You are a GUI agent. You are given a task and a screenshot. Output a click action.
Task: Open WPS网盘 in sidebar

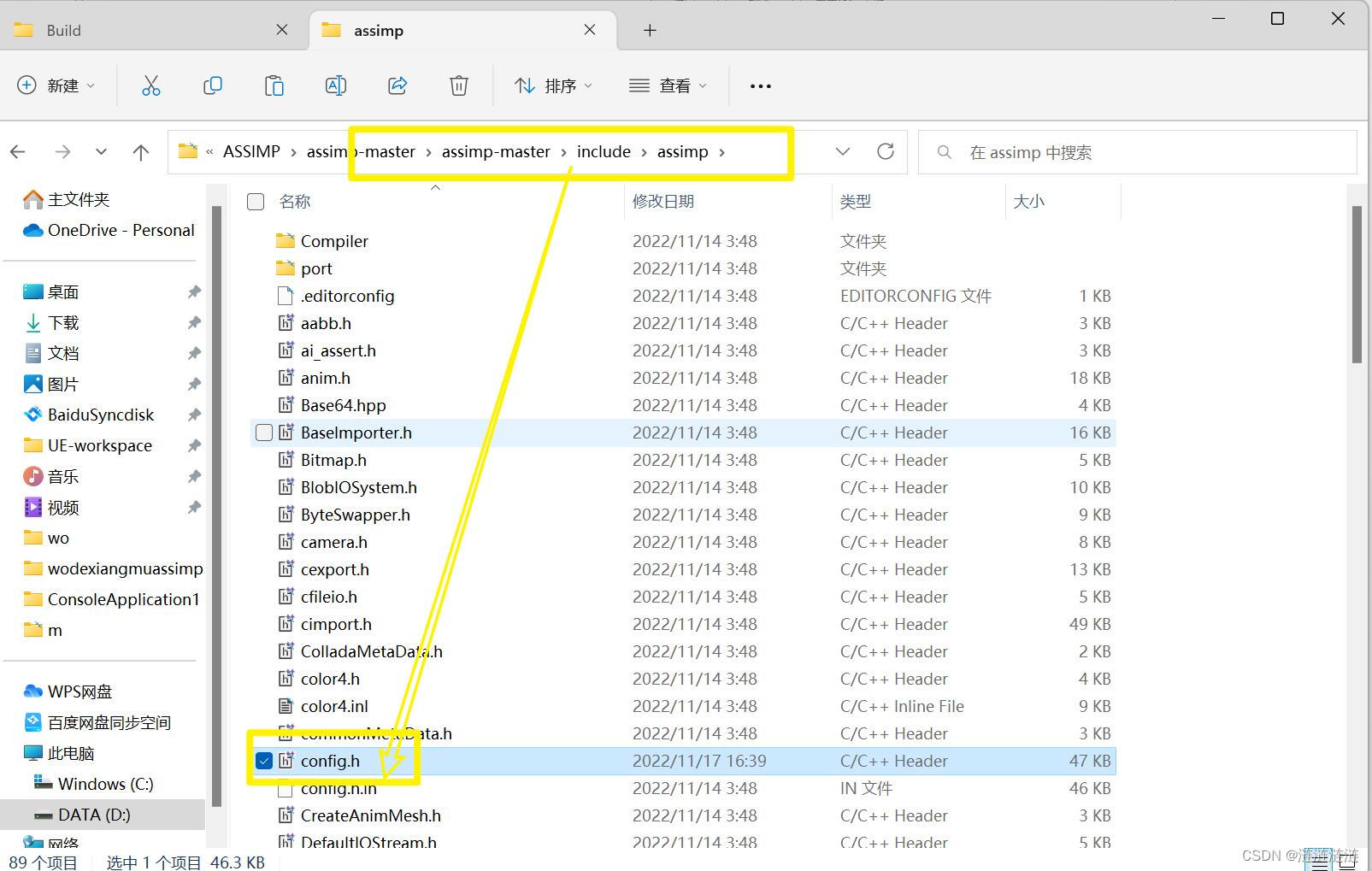click(x=68, y=692)
